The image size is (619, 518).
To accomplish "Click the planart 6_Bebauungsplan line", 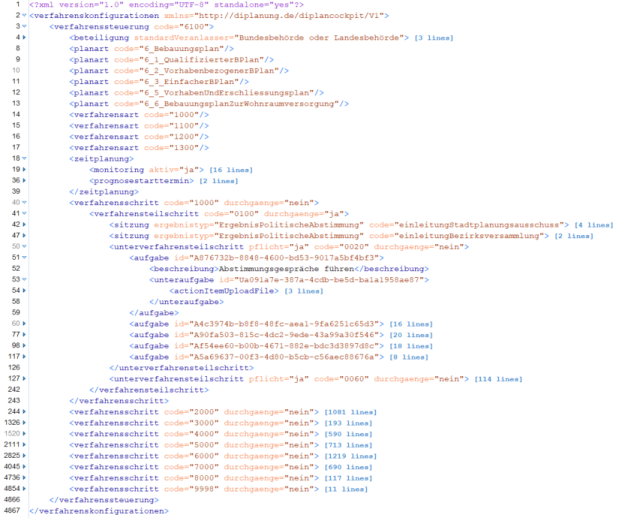I will (152, 49).
